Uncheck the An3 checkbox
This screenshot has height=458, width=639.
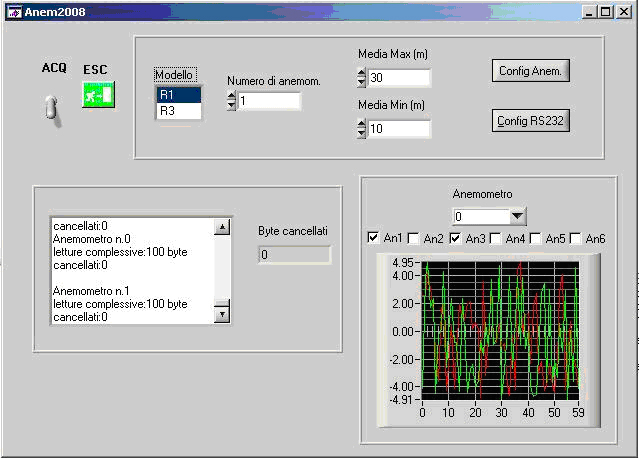pos(455,238)
